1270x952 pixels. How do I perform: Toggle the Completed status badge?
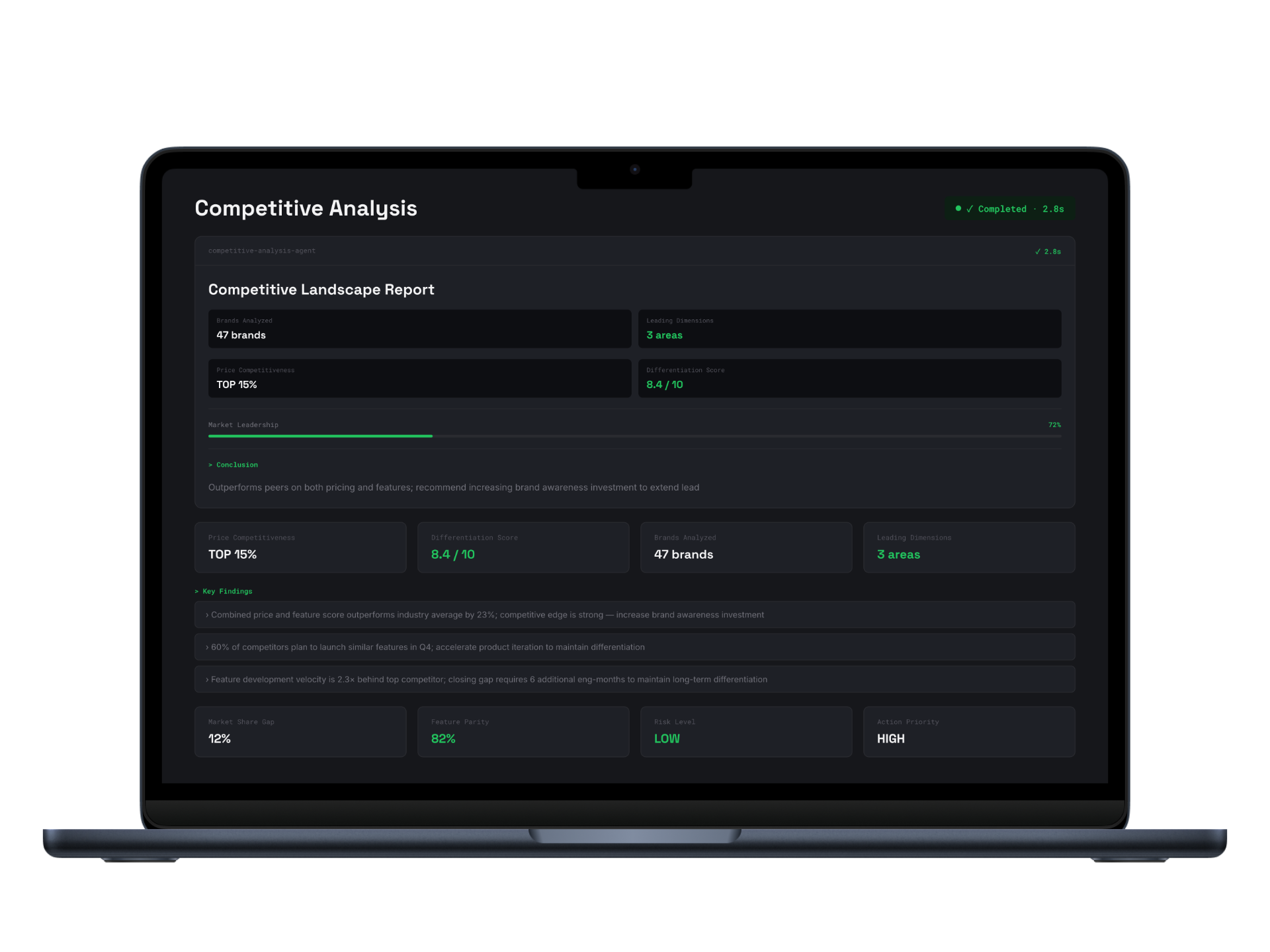click(x=1009, y=209)
